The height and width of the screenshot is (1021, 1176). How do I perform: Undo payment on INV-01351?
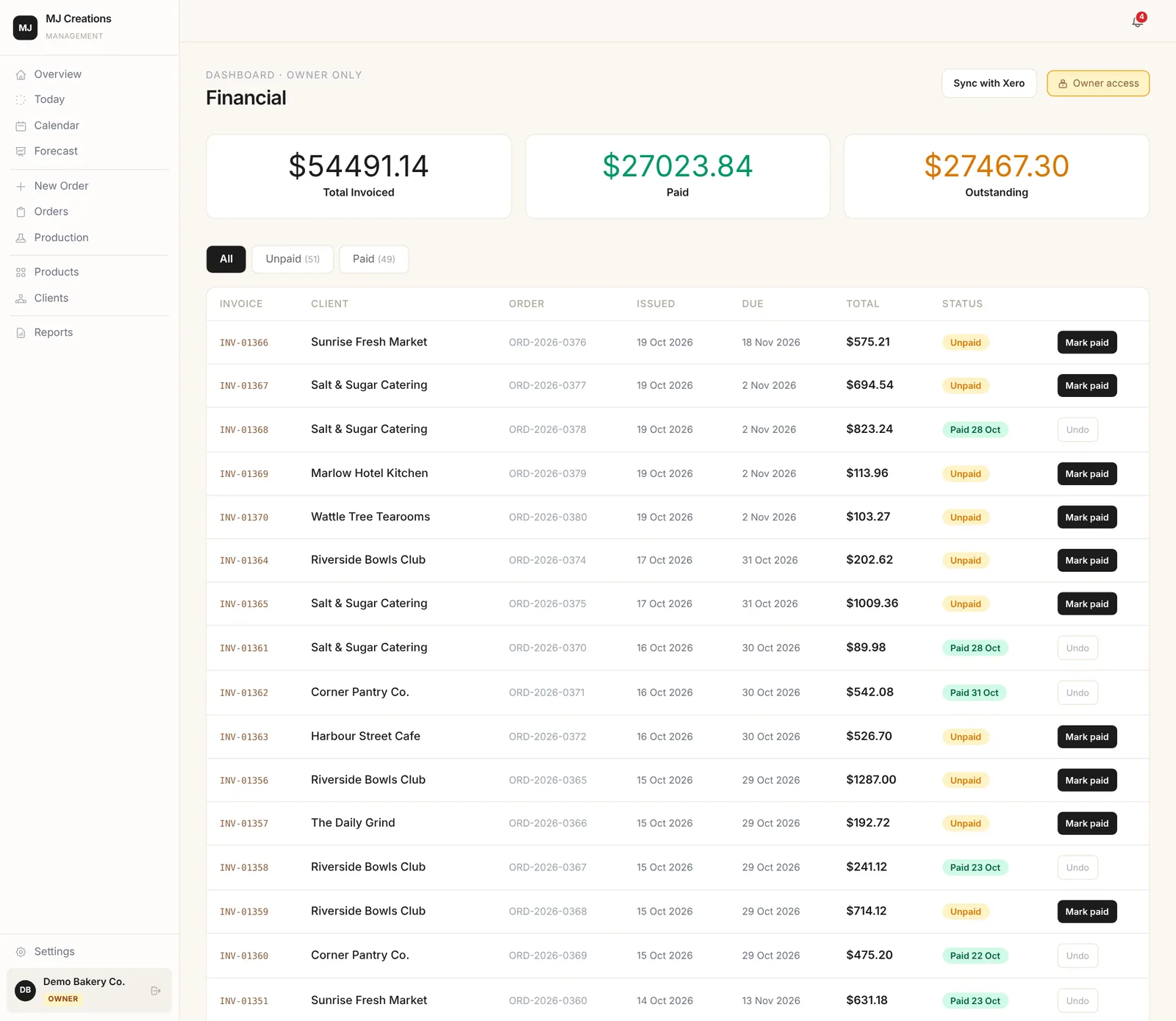click(1078, 1000)
